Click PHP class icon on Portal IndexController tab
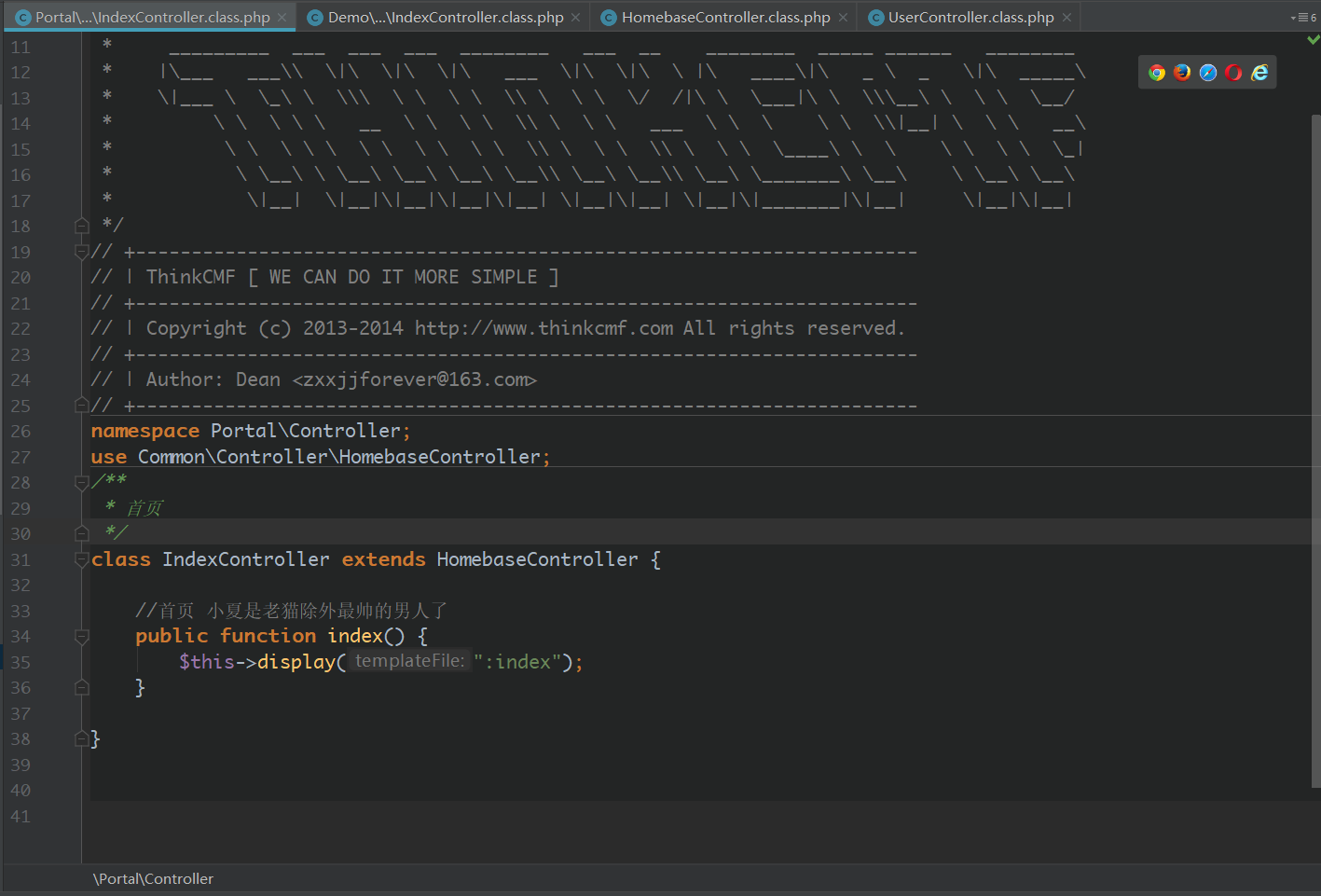The width and height of the screenshot is (1321, 896). coord(23,18)
